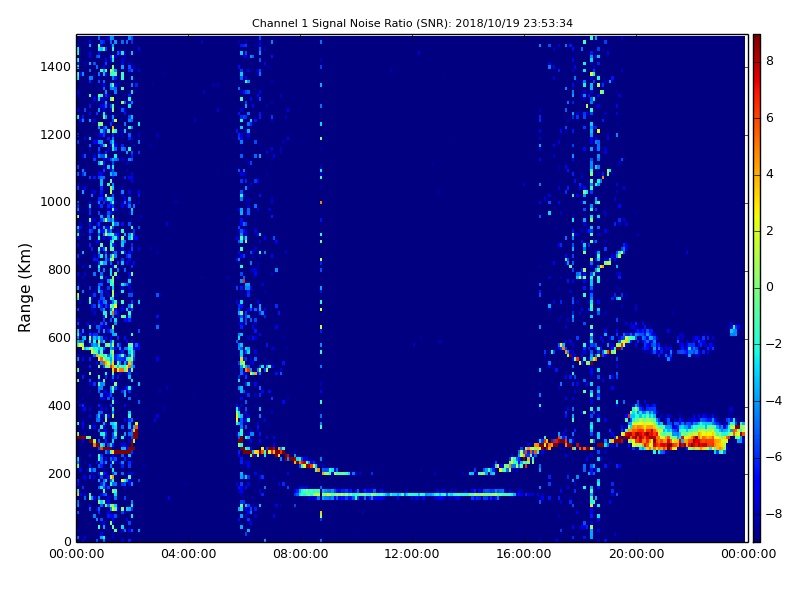Viewport: 800px width, 600px height.
Task: Click the 1000 range tick label
Action: click(x=56, y=202)
